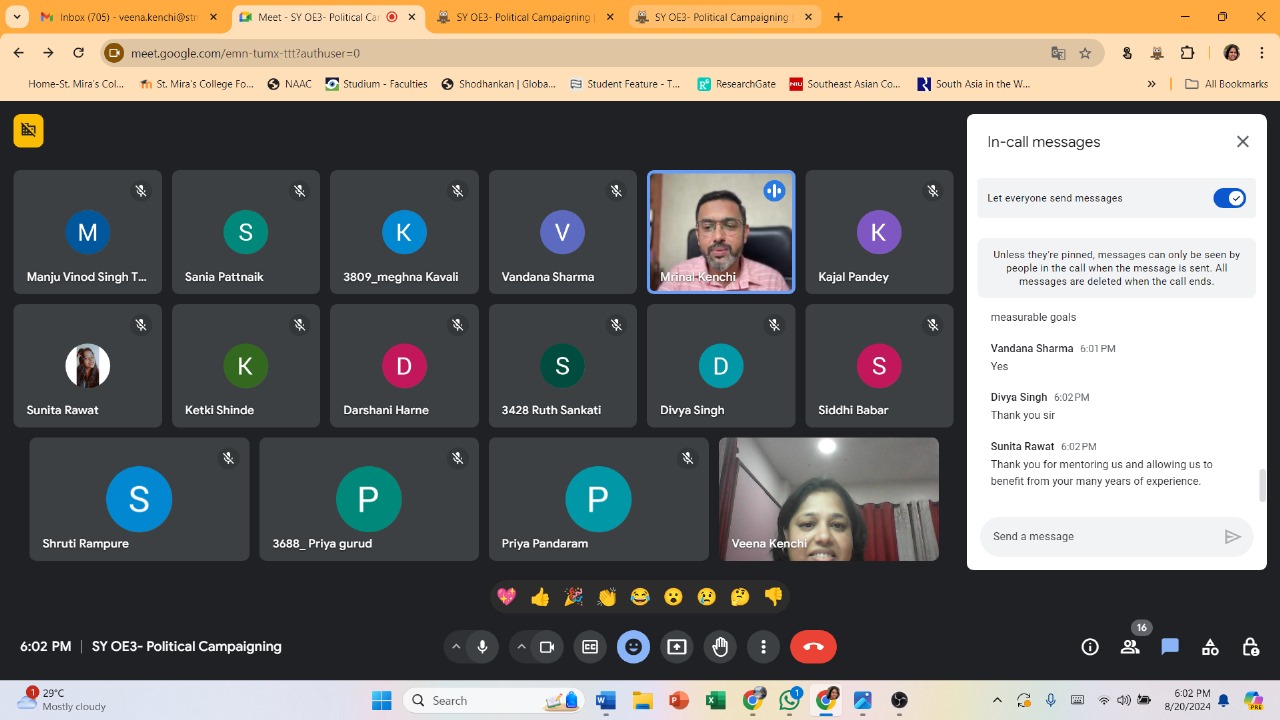Viewport: 1280px width, 720px height.
Task: Show hidden bookmarks overflow chevron
Action: click(x=1151, y=84)
